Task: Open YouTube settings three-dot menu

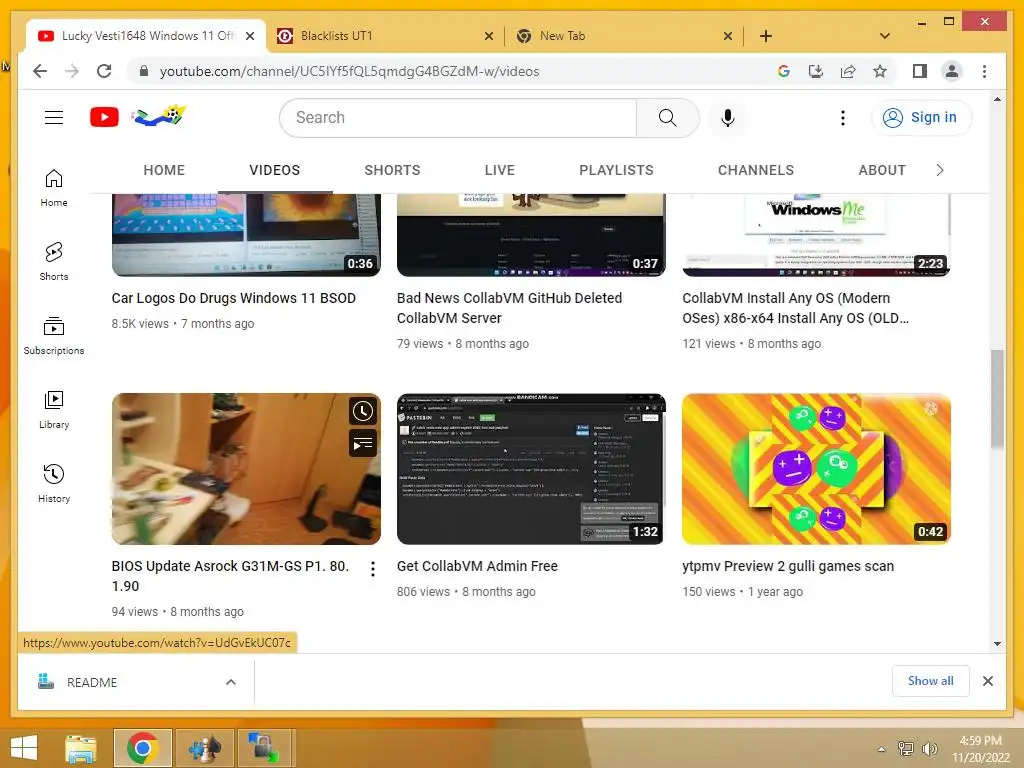Action: (842, 118)
